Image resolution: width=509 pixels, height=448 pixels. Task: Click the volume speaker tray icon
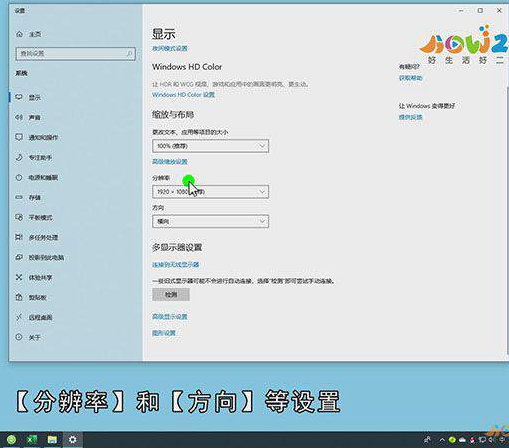tap(491, 440)
